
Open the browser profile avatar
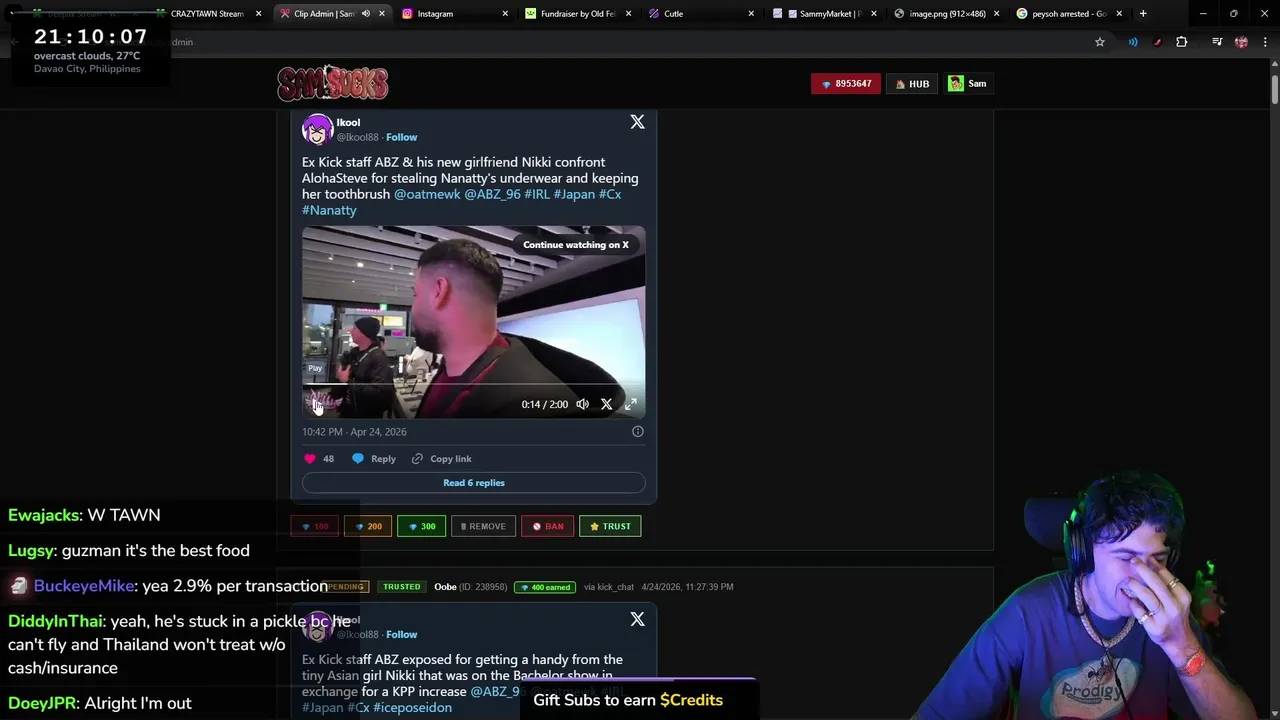(x=1241, y=42)
